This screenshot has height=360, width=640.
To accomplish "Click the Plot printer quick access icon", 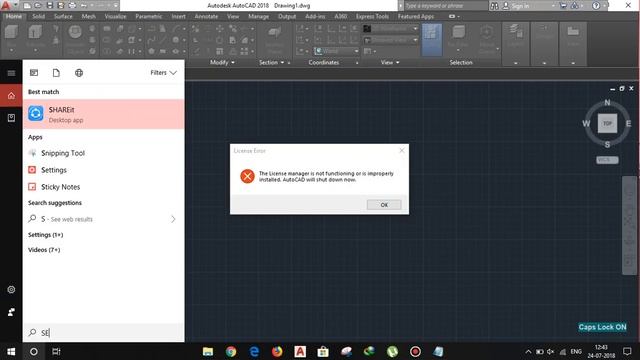I will [72, 6].
